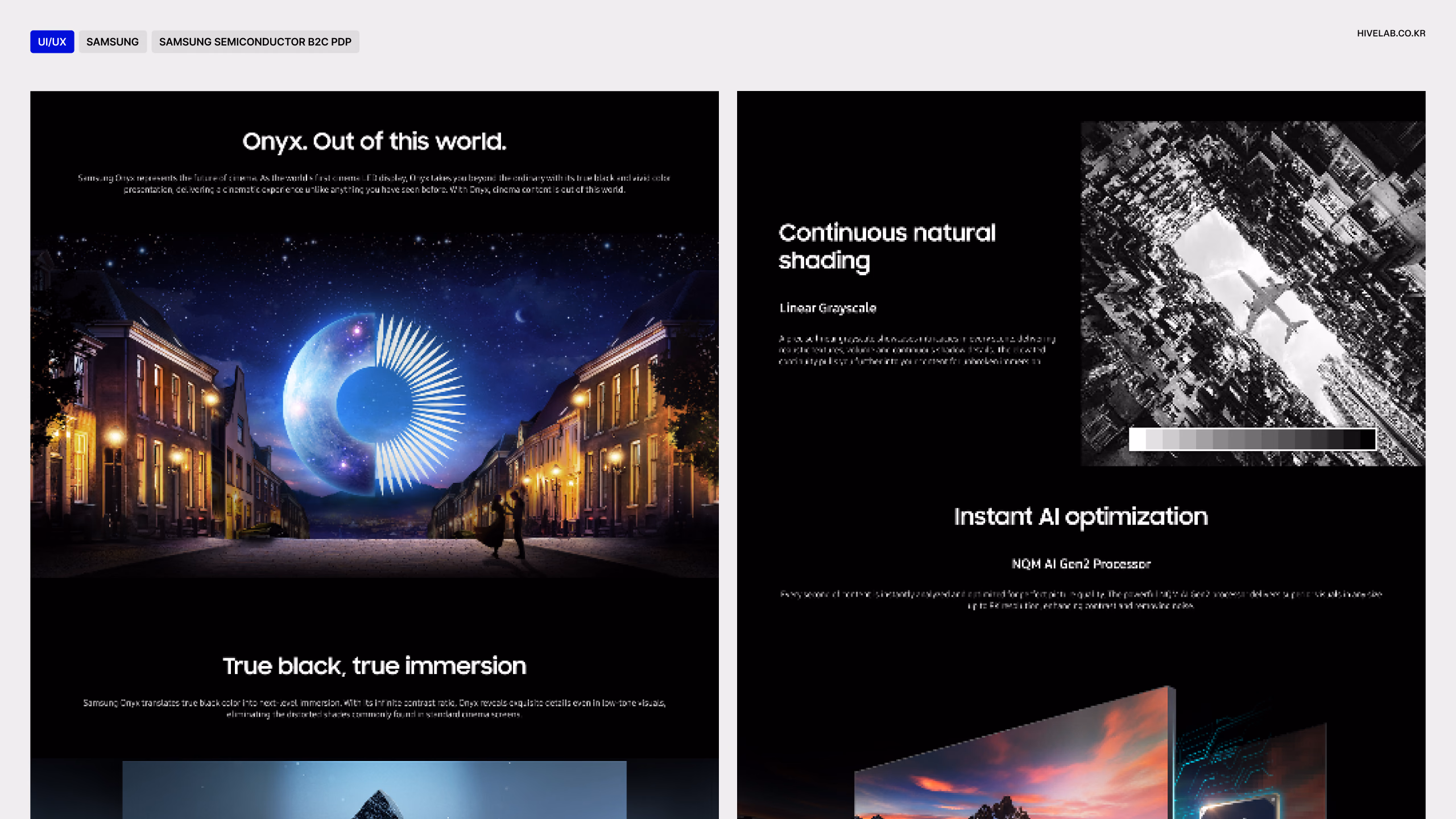
Task: Click the UI/UX blue tag
Action: click(x=52, y=42)
